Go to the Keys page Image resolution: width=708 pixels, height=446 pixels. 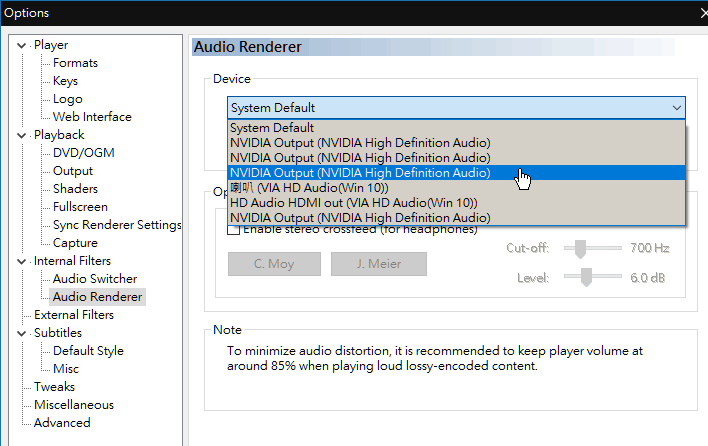65,81
